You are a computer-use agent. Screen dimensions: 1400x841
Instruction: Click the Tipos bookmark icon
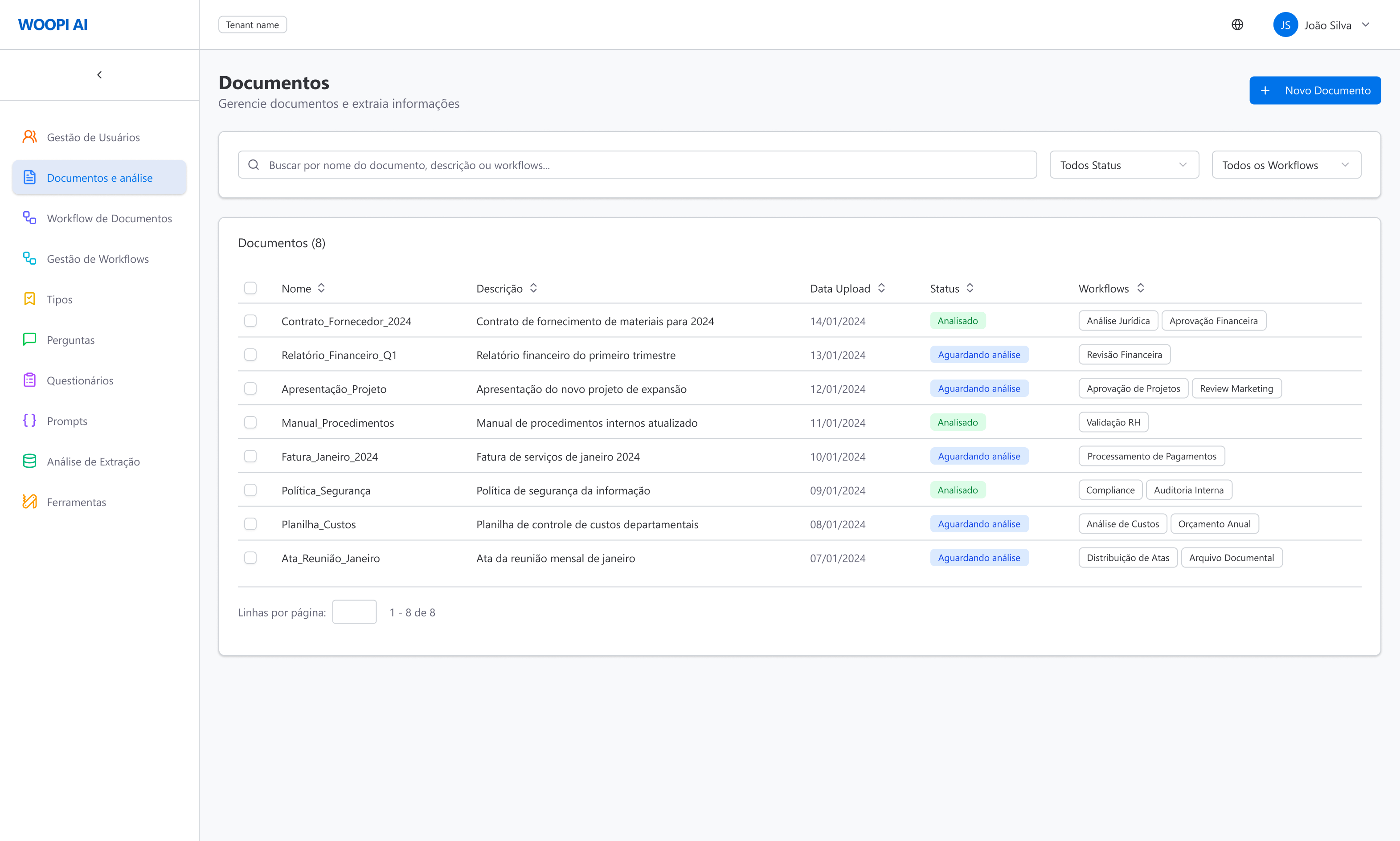[29, 298]
